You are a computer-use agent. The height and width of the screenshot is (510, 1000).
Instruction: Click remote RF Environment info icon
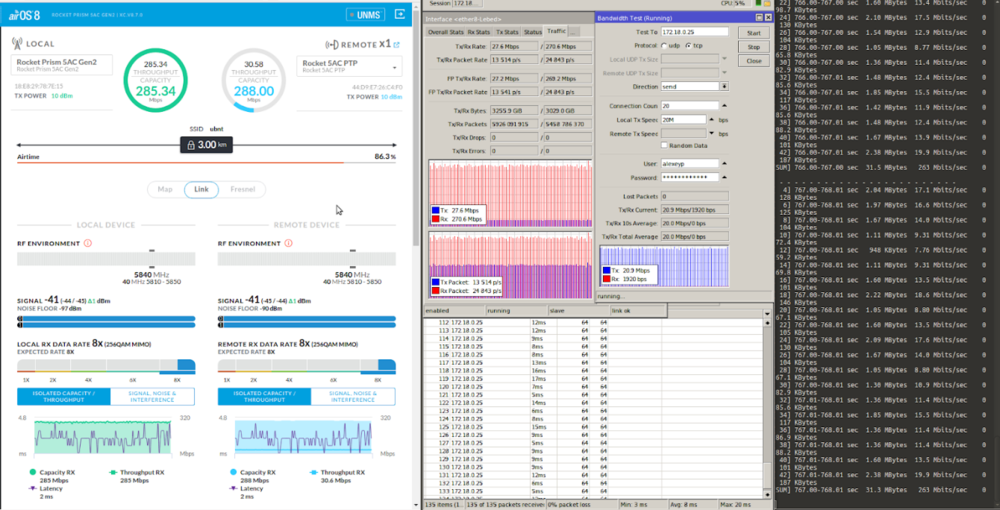click(x=288, y=243)
